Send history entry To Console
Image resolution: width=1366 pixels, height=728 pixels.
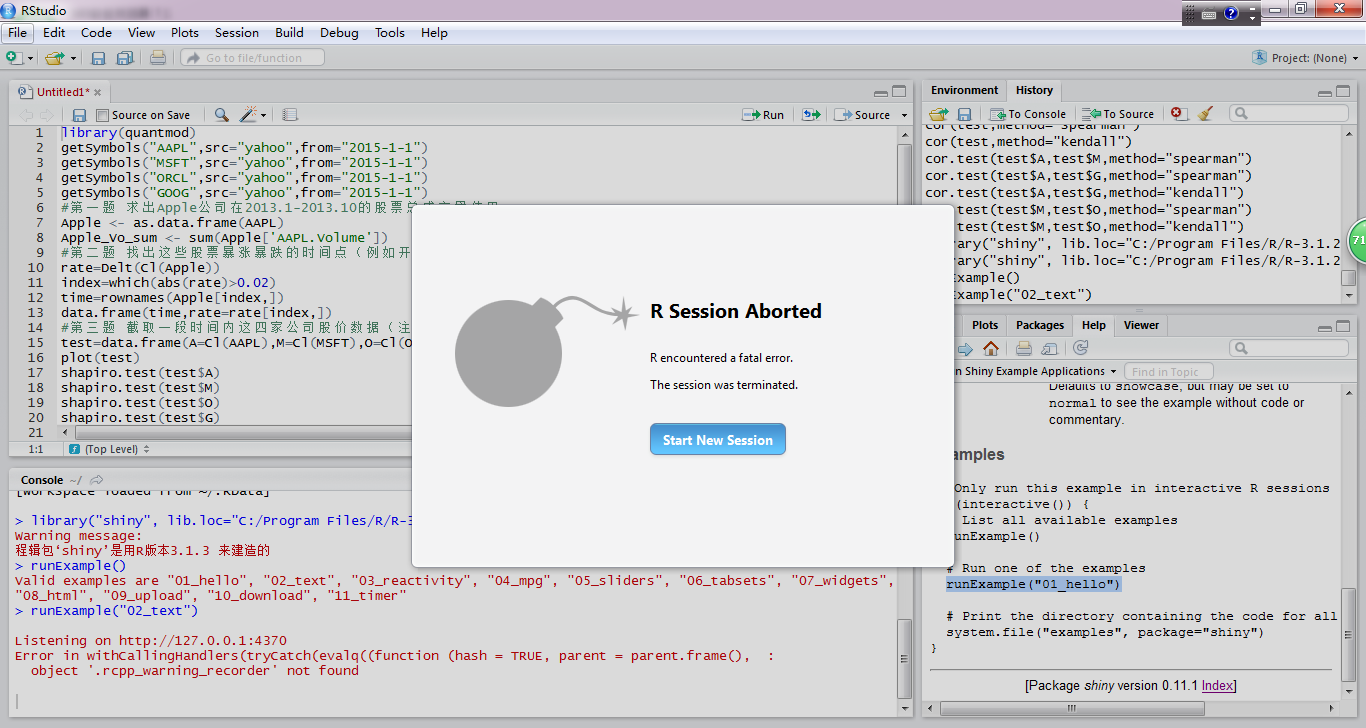click(x=1028, y=114)
